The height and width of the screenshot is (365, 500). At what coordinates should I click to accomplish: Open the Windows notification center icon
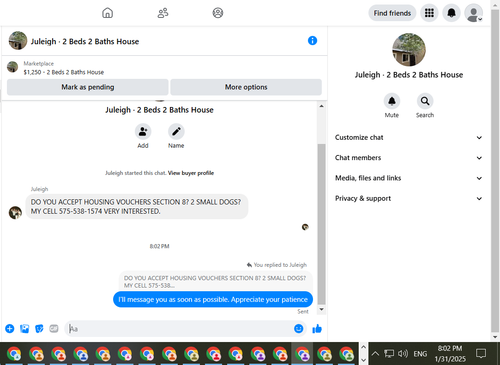pos(481,353)
